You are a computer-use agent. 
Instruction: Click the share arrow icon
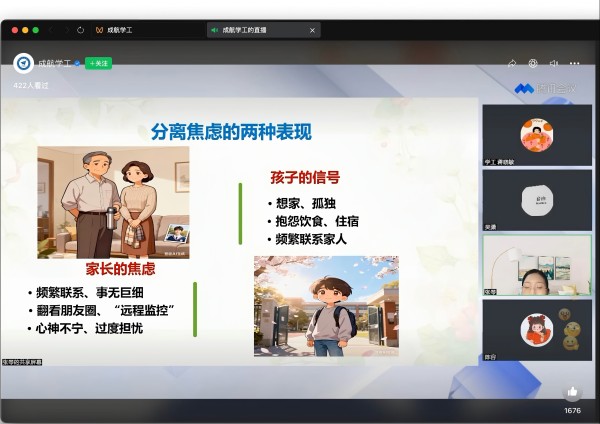(512, 63)
